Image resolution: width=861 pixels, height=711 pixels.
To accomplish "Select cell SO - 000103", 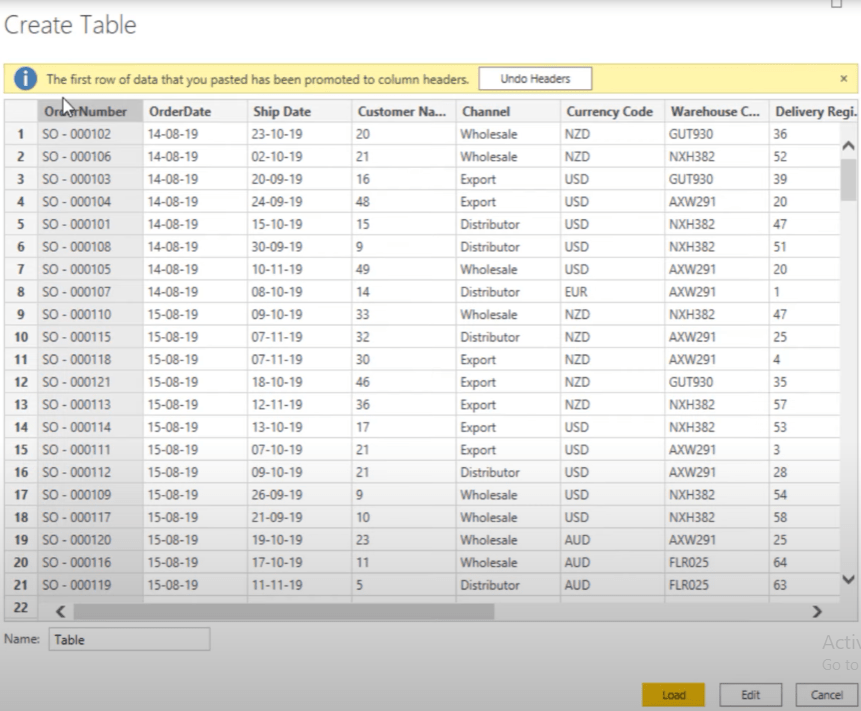I will (90, 179).
